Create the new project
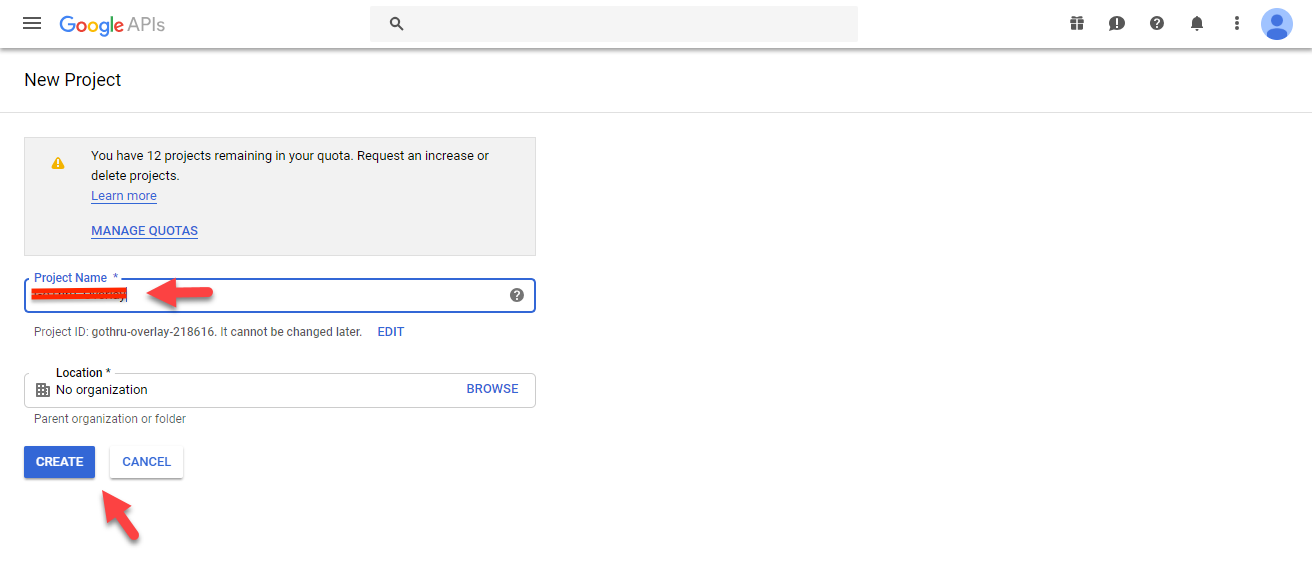The width and height of the screenshot is (1312, 581). (58, 461)
